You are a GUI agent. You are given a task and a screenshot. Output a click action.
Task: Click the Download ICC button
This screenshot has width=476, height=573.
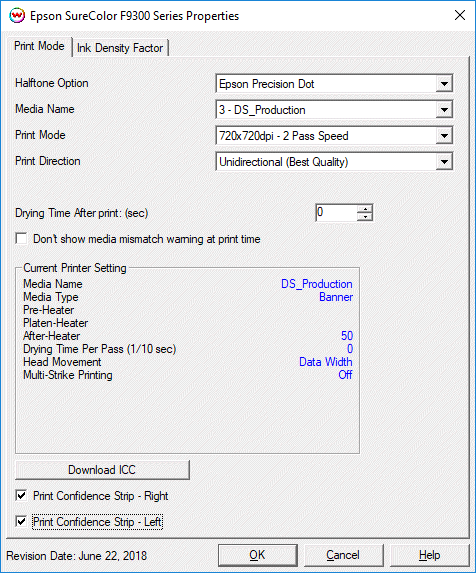click(102, 470)
